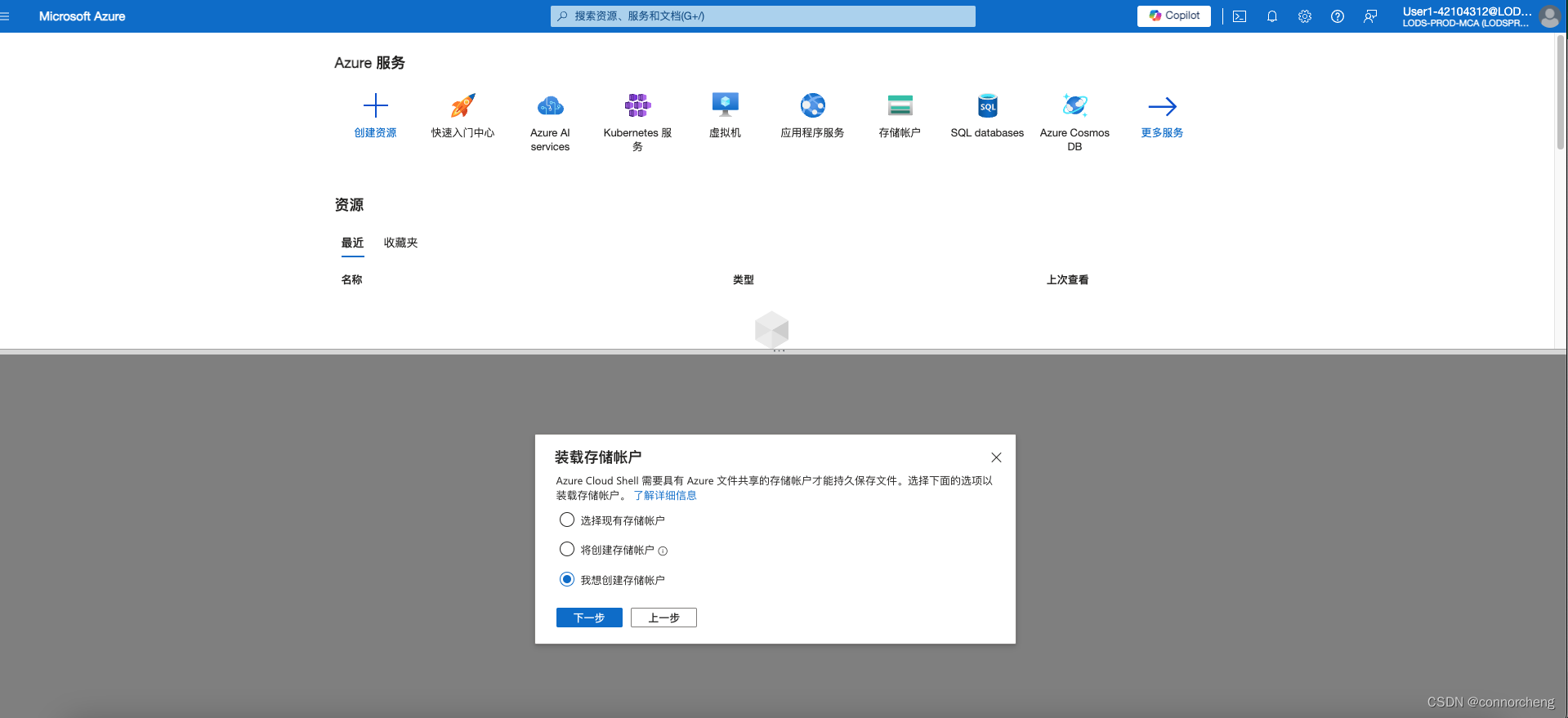Select the 创建资源 plus icon
Screen dimensions: 1568x718
click(x=375, y=105)
